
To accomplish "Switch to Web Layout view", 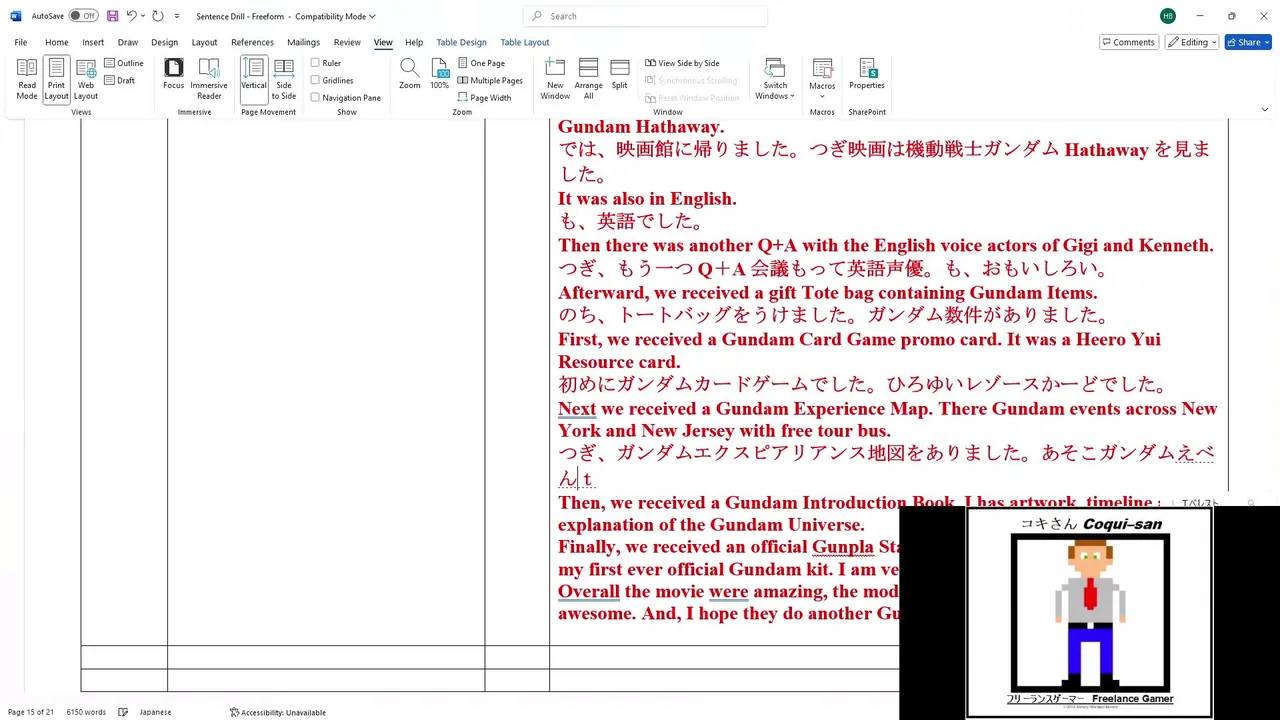I will 86,79.
